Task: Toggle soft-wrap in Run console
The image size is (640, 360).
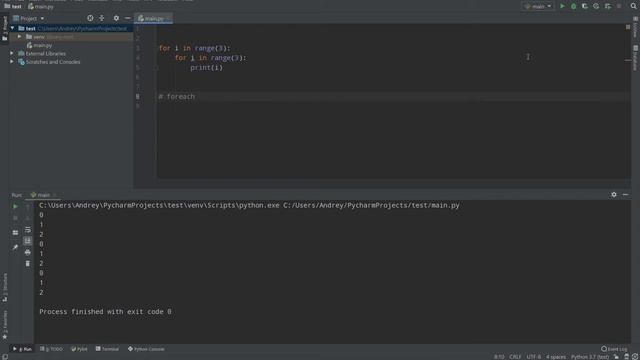Action: (27, 230)
